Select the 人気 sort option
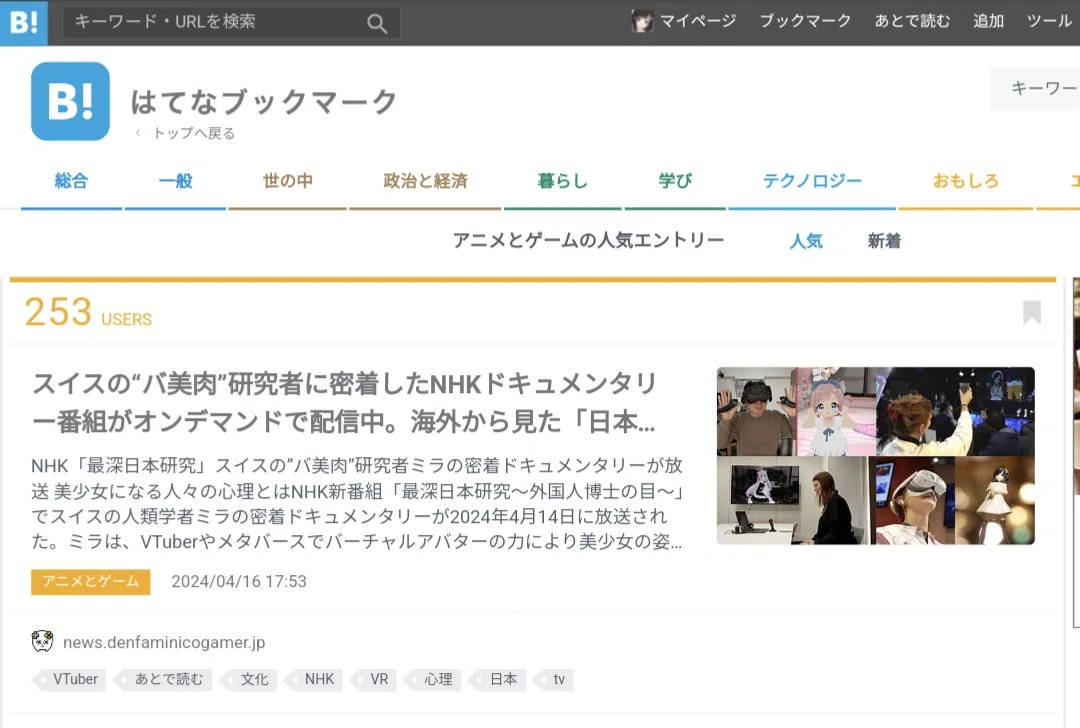 tap(806, 241)
